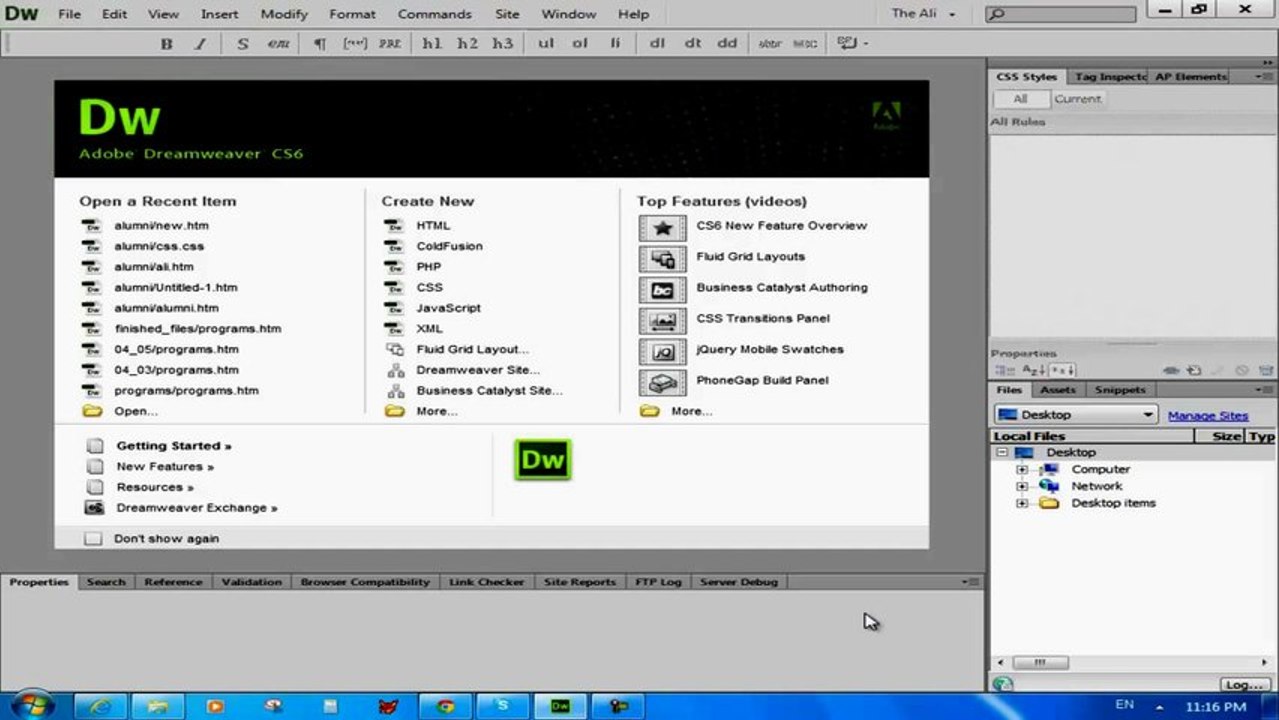
Task: Expand the Network node in Local Files
Action: pyautogui.click(x=1021, y=486)
